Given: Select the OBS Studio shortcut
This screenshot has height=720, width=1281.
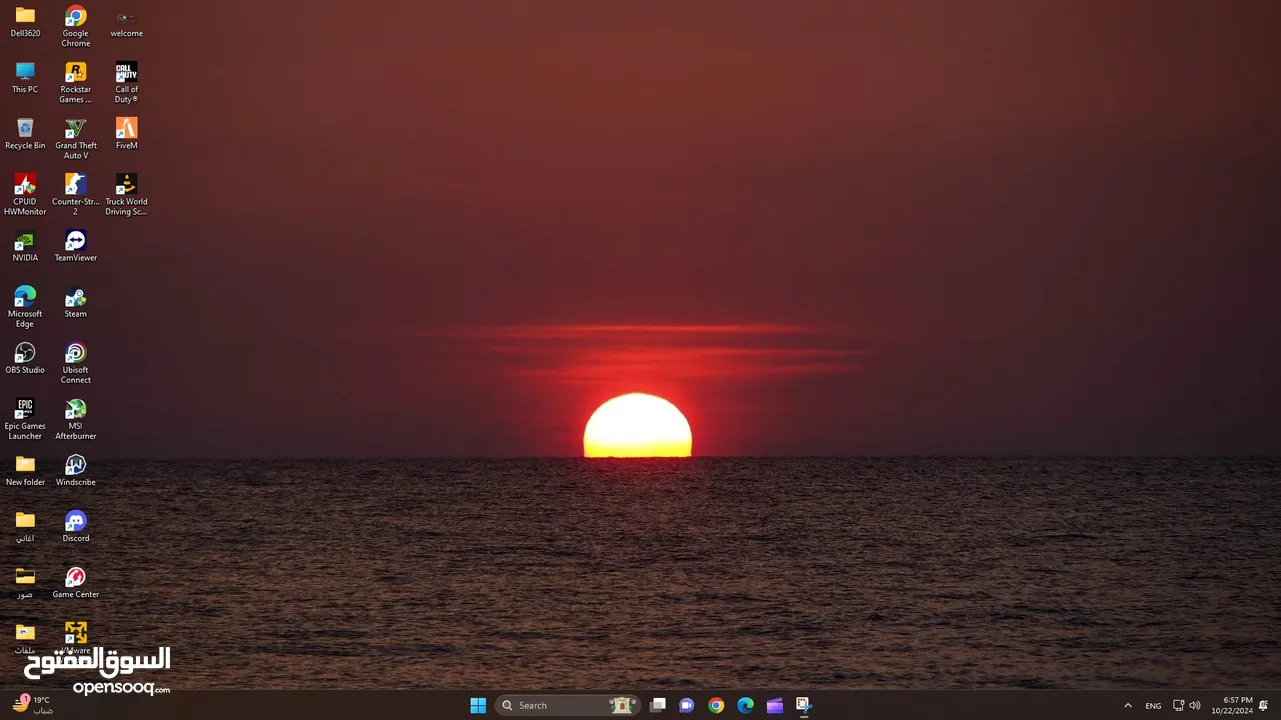Looking at the screenshot, I should pos(25,358).
